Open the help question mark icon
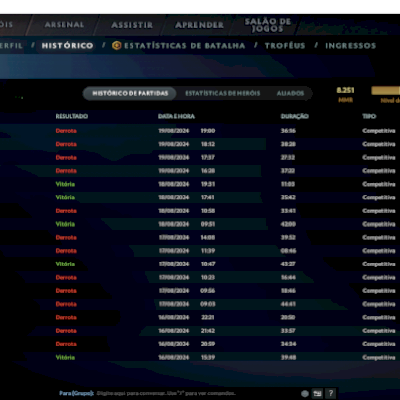 [x=331, y=393]
